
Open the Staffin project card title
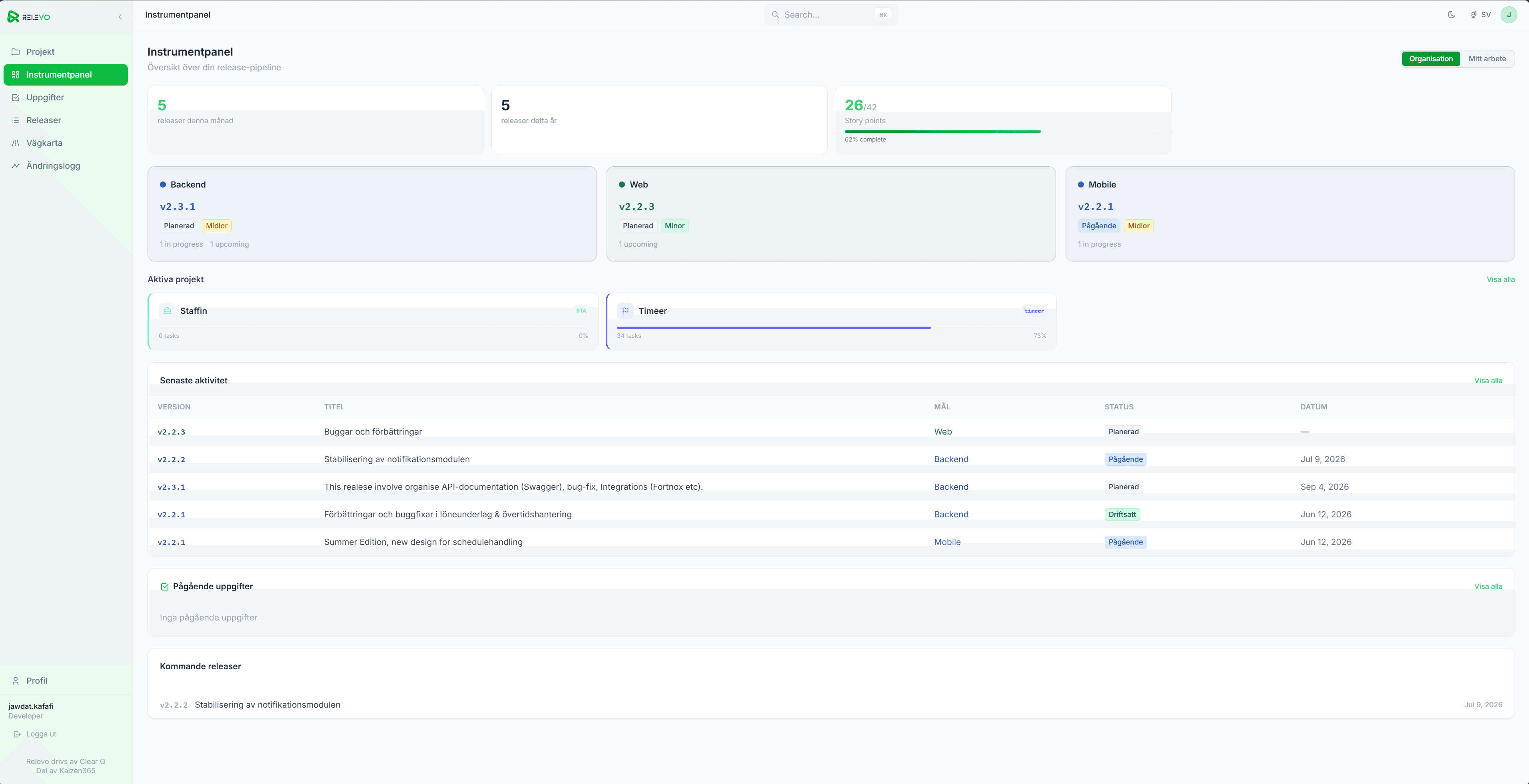tap(194, 311)
